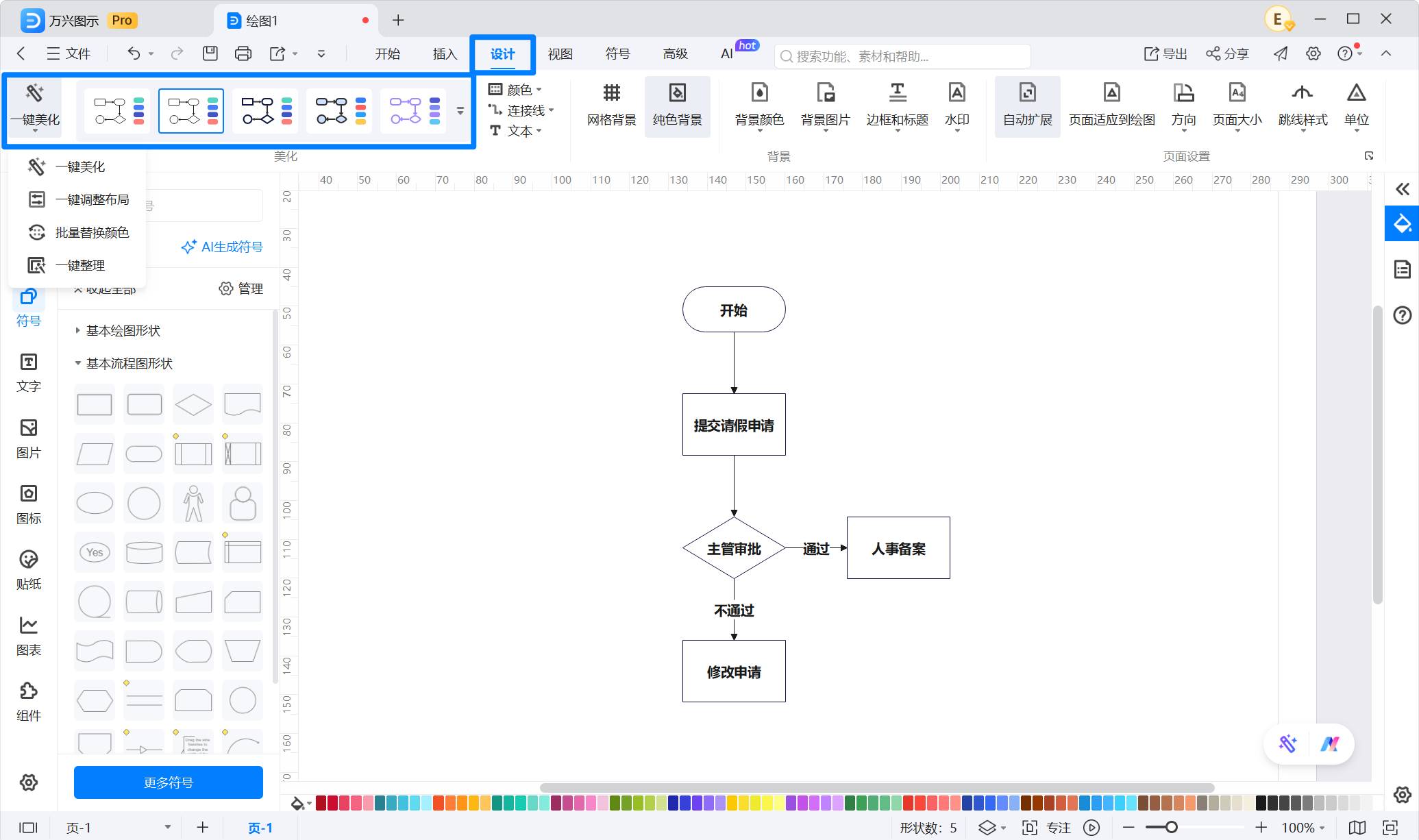Expand the theme style gallery more arrow

(460, 111)
